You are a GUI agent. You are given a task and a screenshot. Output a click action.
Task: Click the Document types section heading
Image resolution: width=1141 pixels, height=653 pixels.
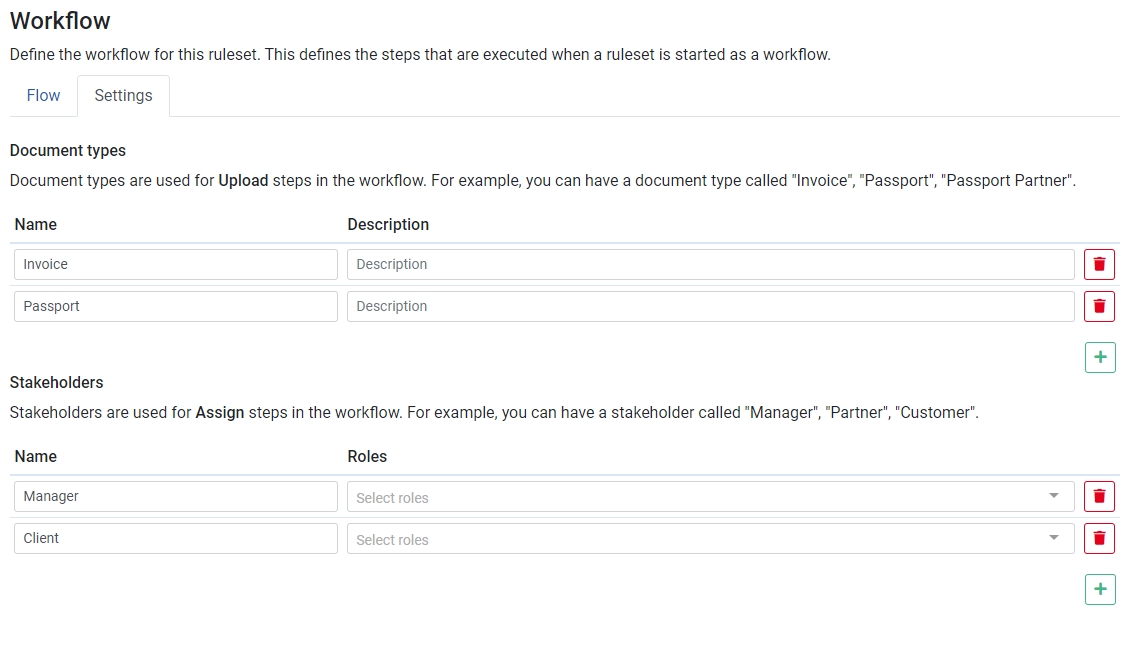point(68,151)
